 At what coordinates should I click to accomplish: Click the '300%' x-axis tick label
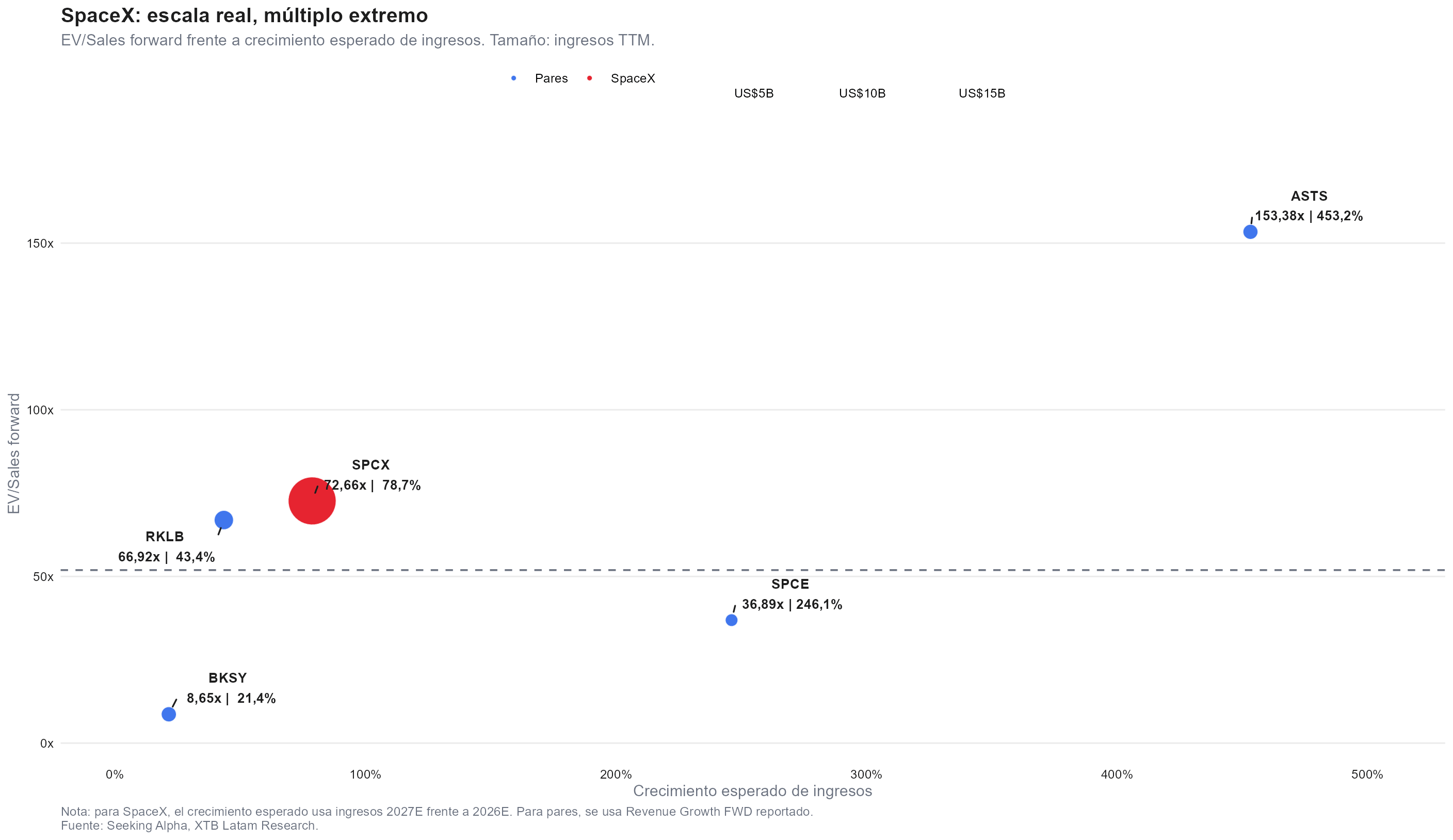(866, 775)
